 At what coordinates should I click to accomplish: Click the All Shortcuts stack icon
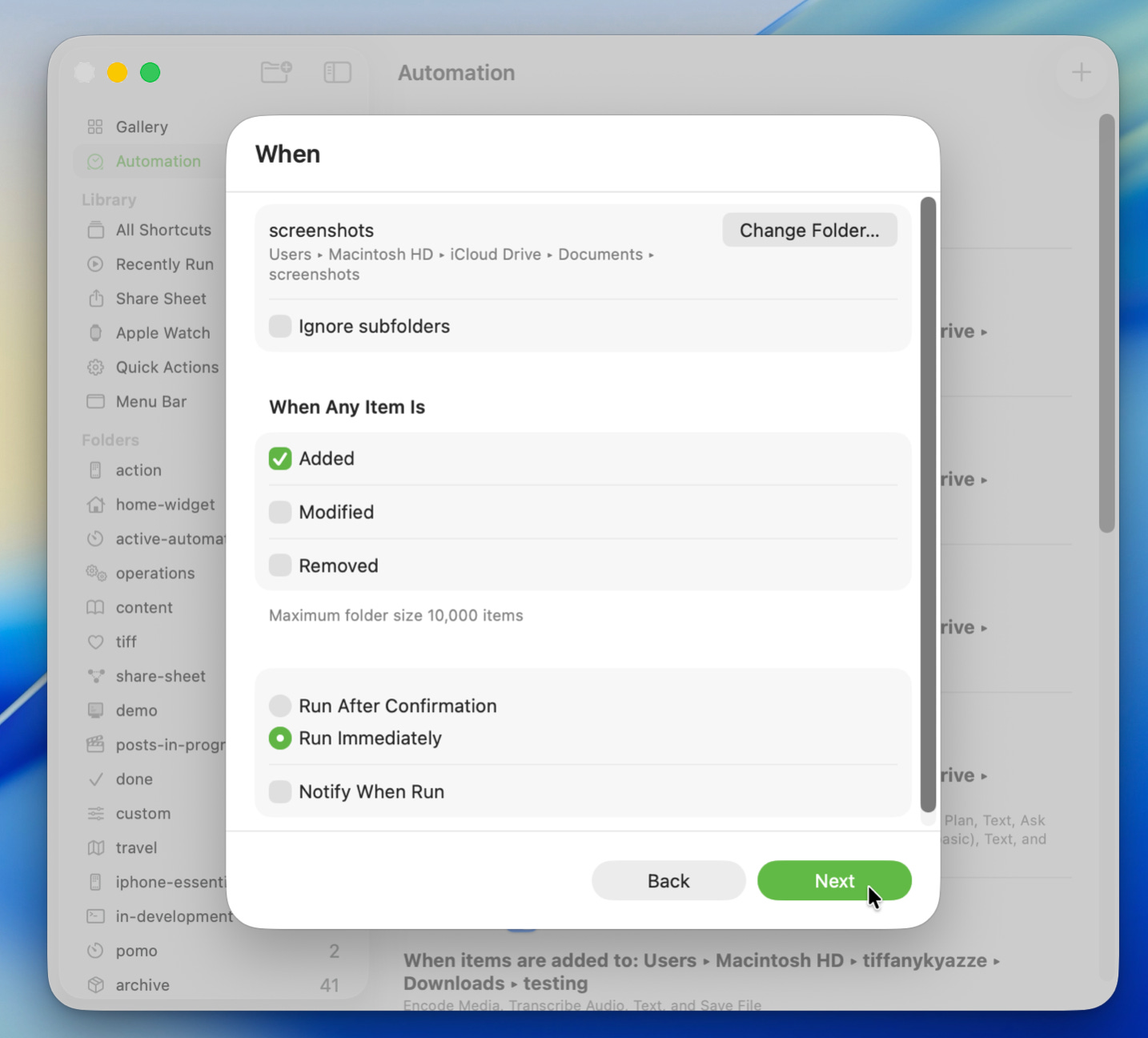point(95,230)
